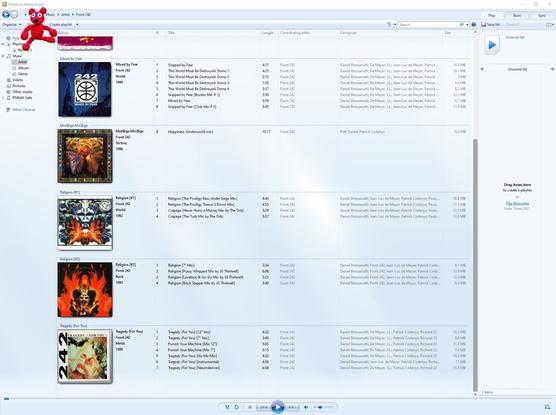
Task: Open the View options dropdown arrow
Action: point(395,24)
